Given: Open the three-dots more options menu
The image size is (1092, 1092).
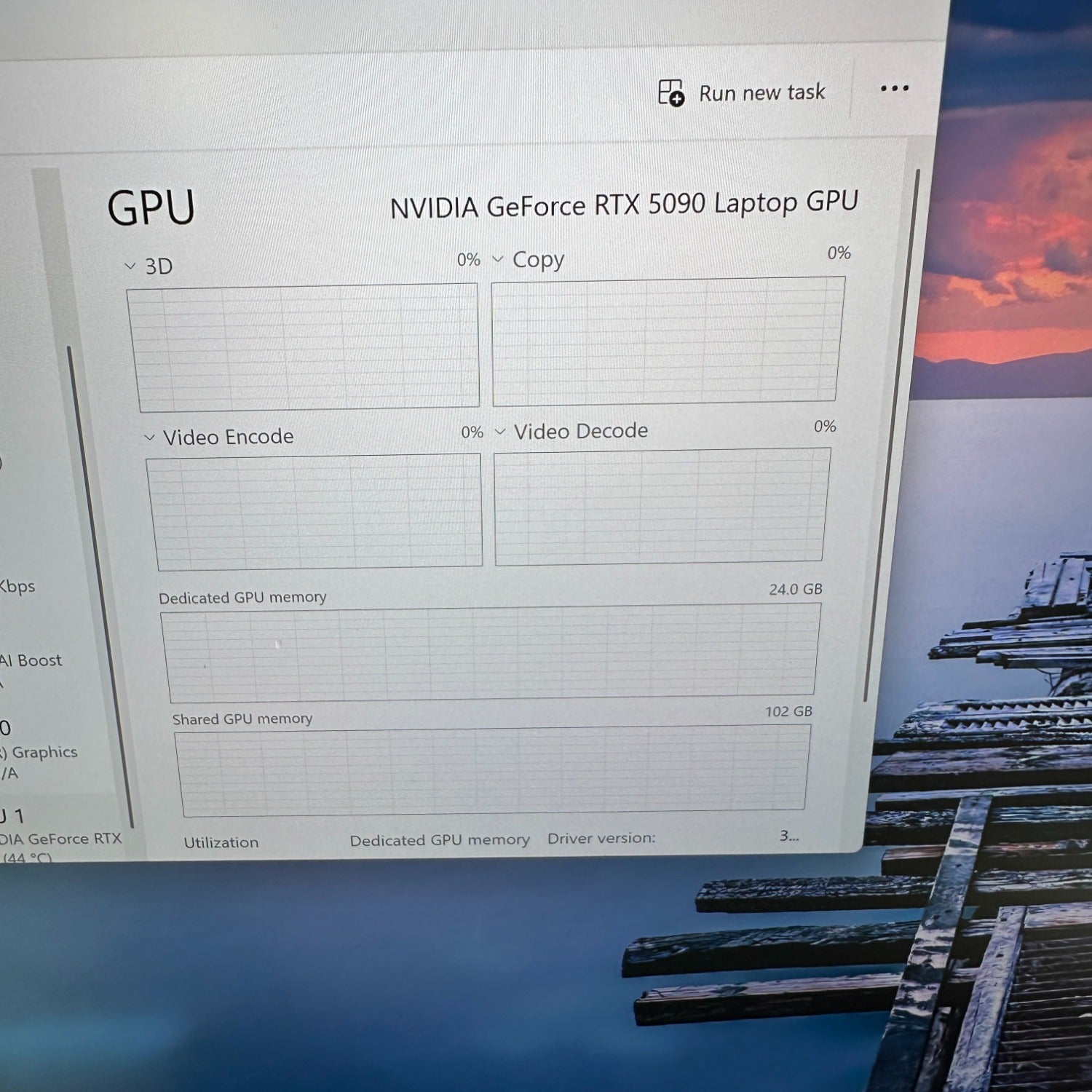Looking at the screenshot, I should (894, 89).
